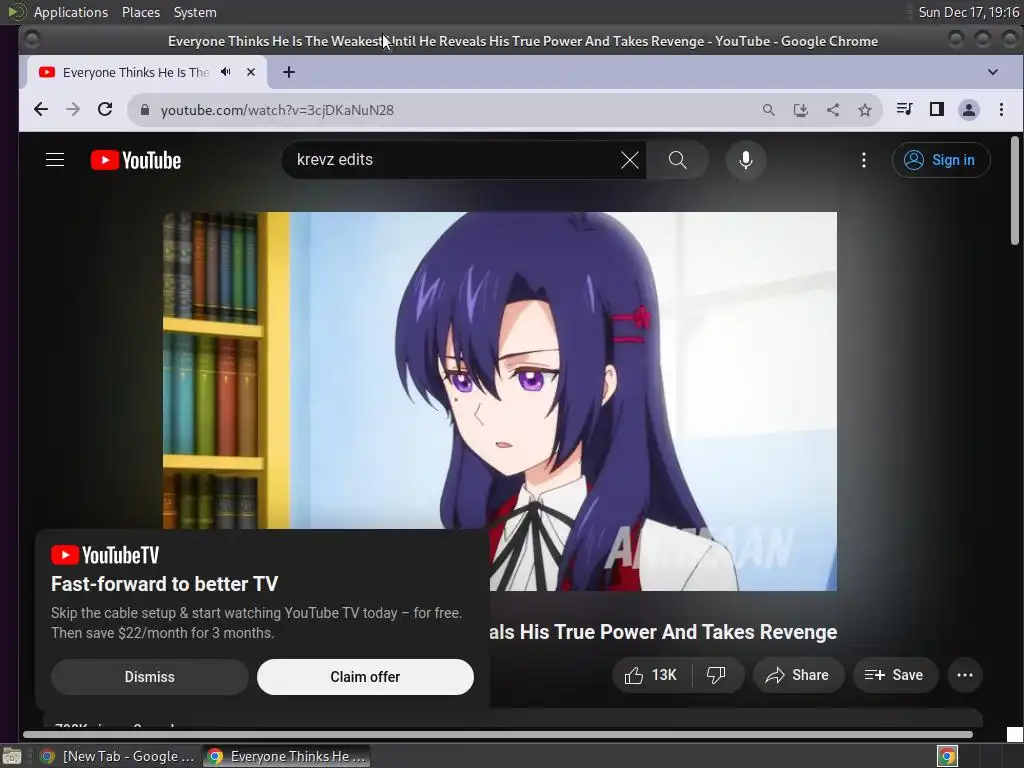Click the YouTube TV logo in promo
This screenshot has height=768, width=1024.
pos(105,555)
